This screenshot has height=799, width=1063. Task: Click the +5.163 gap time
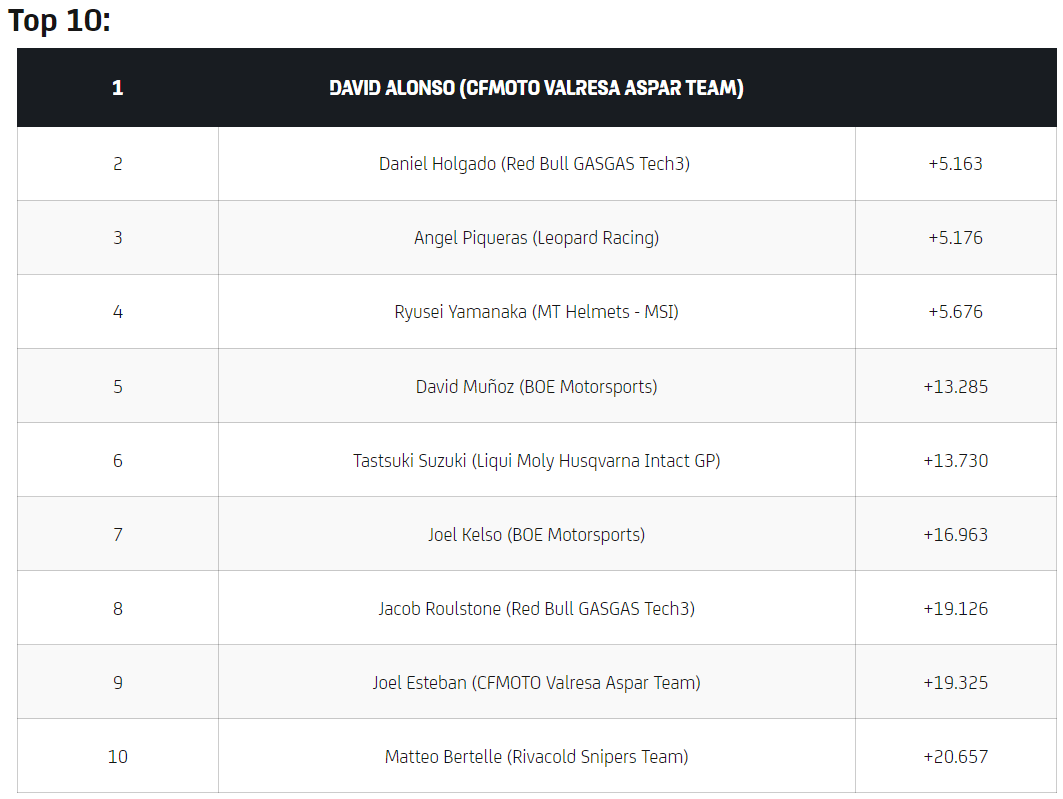[x=955, y=164]
